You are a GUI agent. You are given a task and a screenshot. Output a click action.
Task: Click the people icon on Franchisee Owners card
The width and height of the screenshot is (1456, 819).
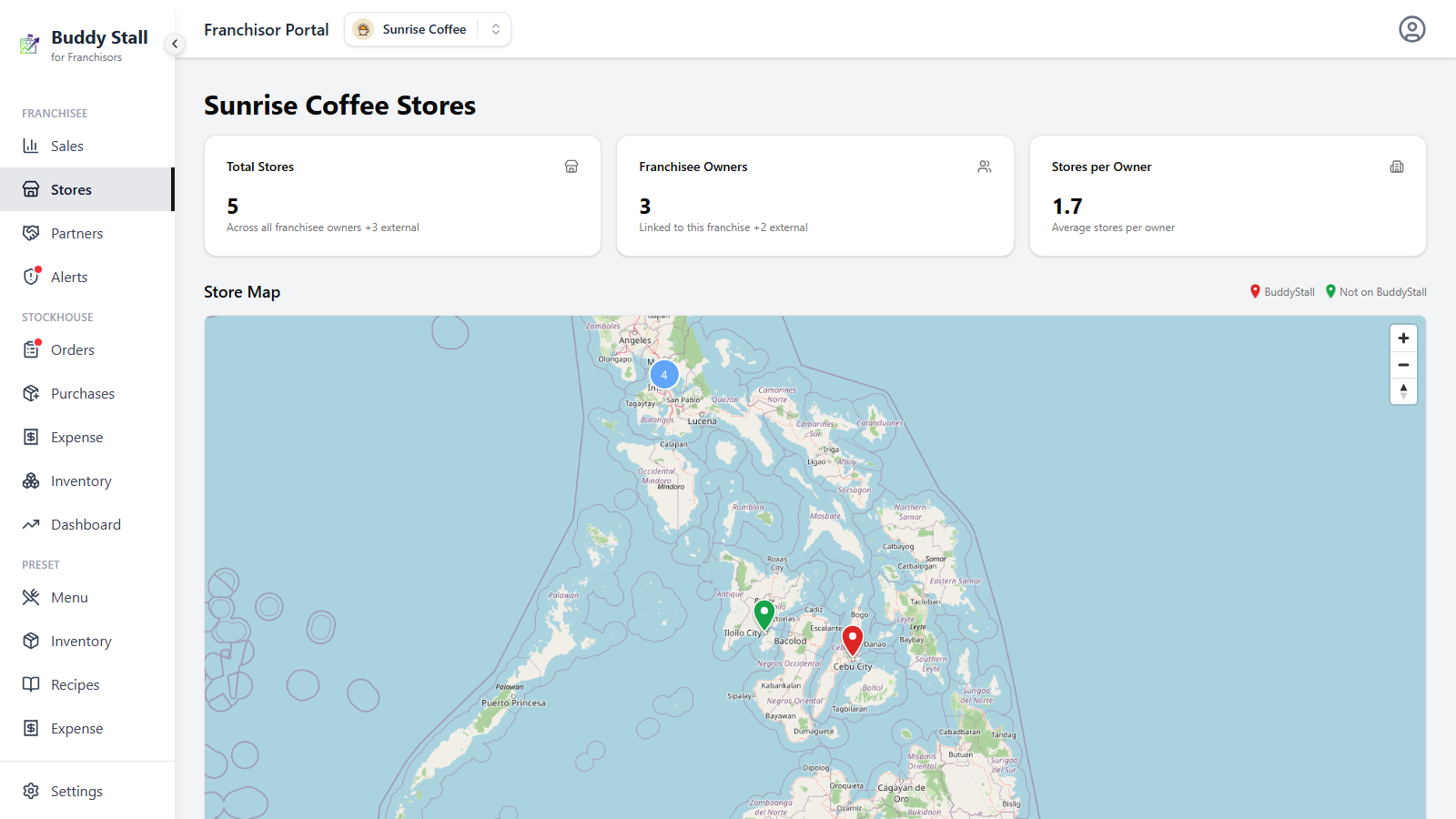point(985,167)
